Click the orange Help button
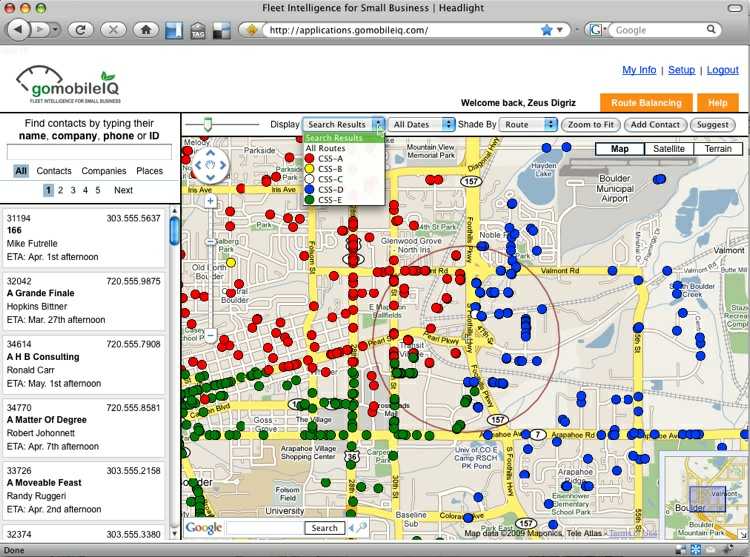 [x=717, y=103]
